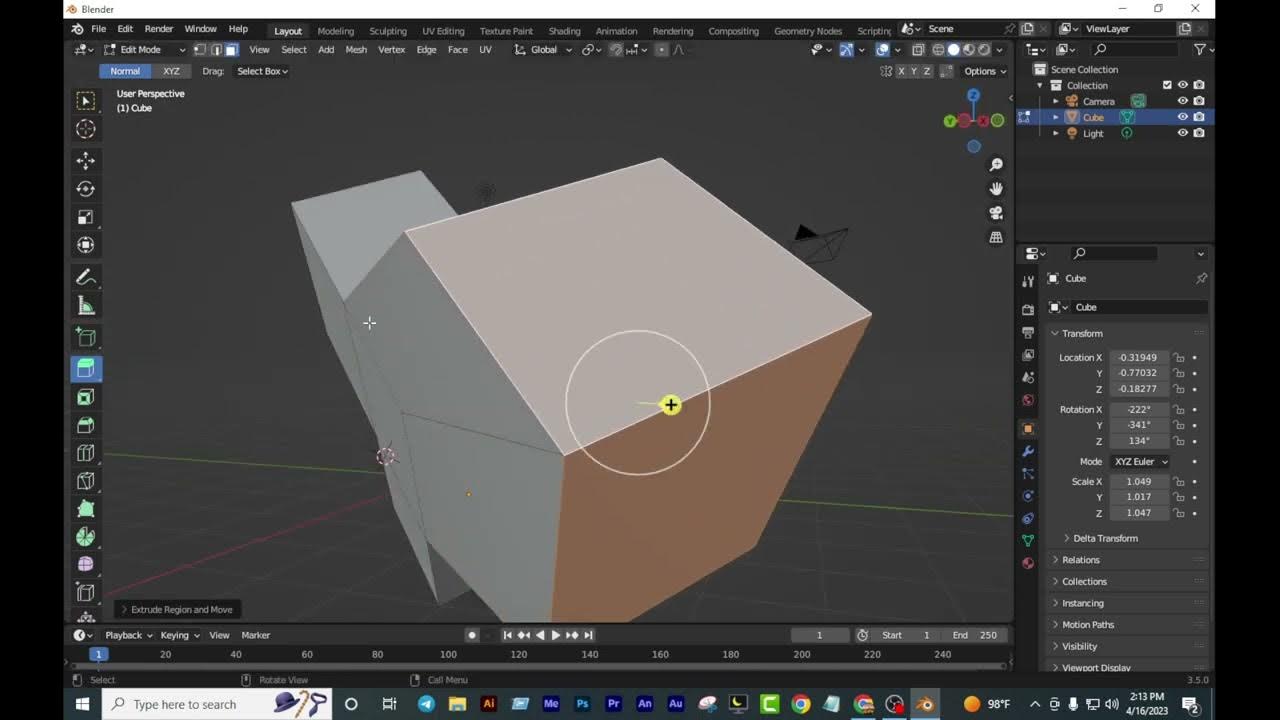Hide Cube in the outliner
This screenshot has width=1280, height=720.
coord(1182,117)
